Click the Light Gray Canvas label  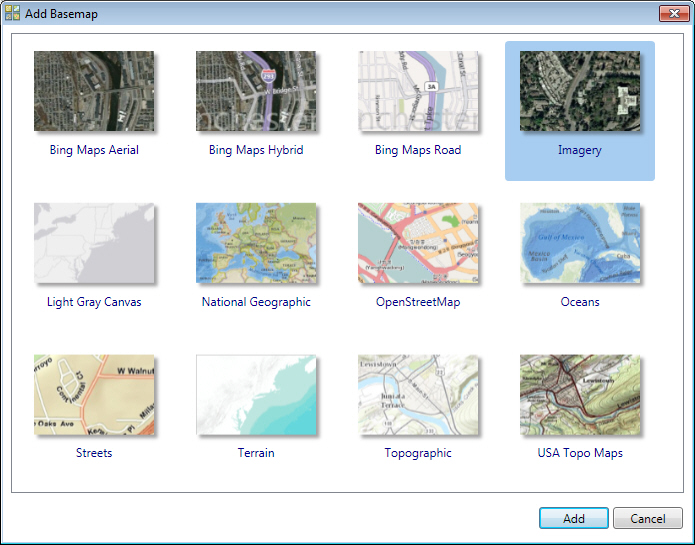(94, 302)
